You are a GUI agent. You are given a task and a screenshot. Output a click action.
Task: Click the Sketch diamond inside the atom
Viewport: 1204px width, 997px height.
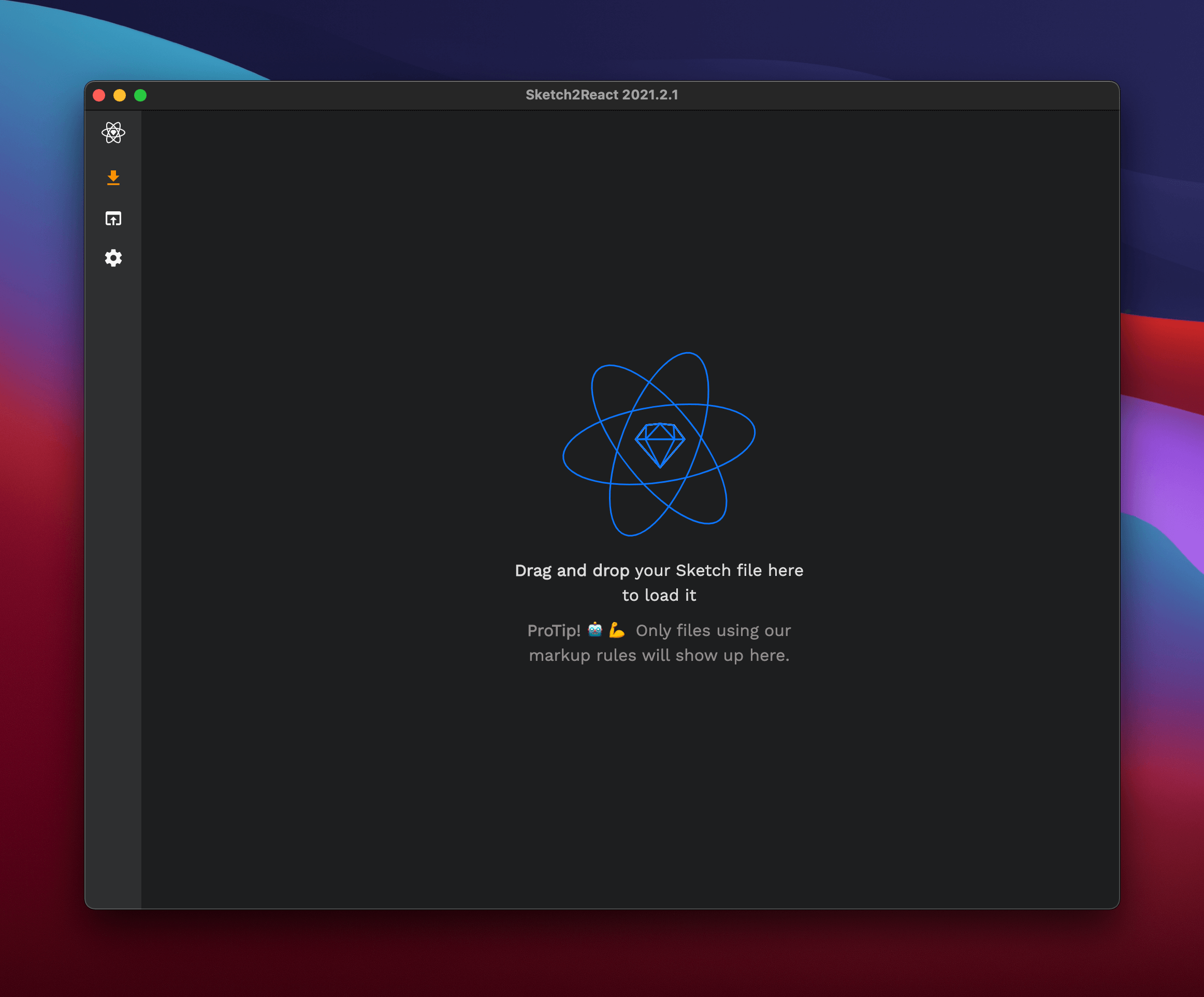tap(660, 444)
